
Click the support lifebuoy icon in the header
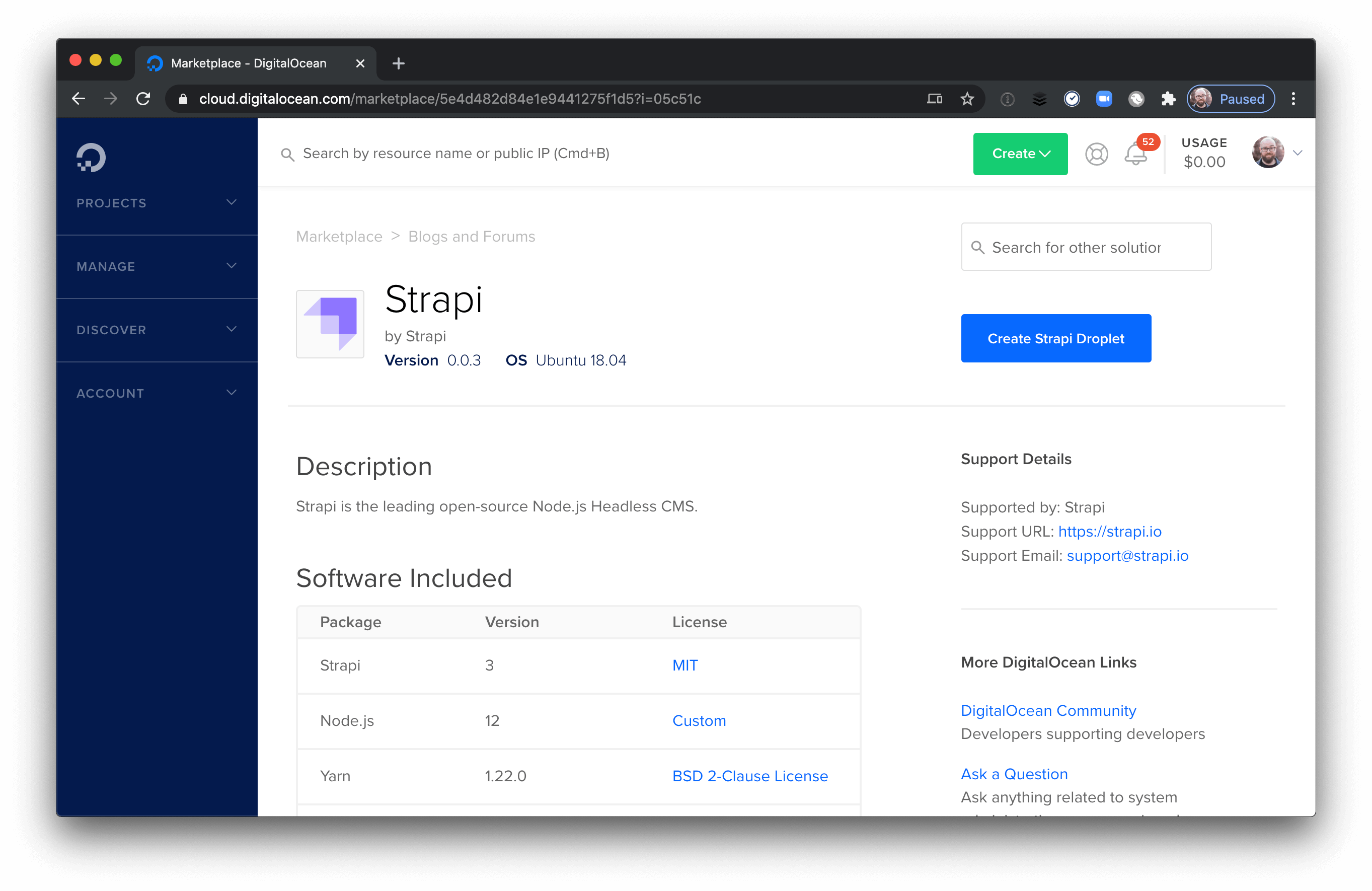[1097, 154]
